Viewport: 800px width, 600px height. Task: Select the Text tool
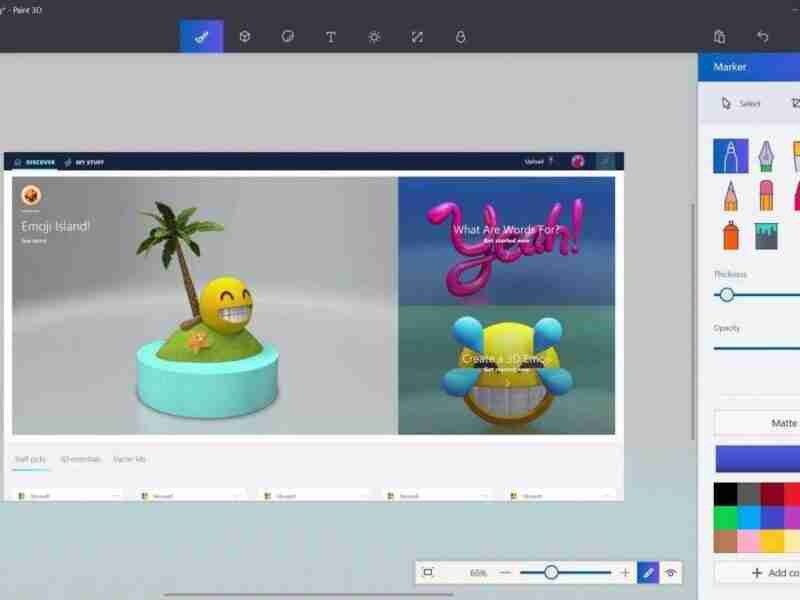coord(331,37)
